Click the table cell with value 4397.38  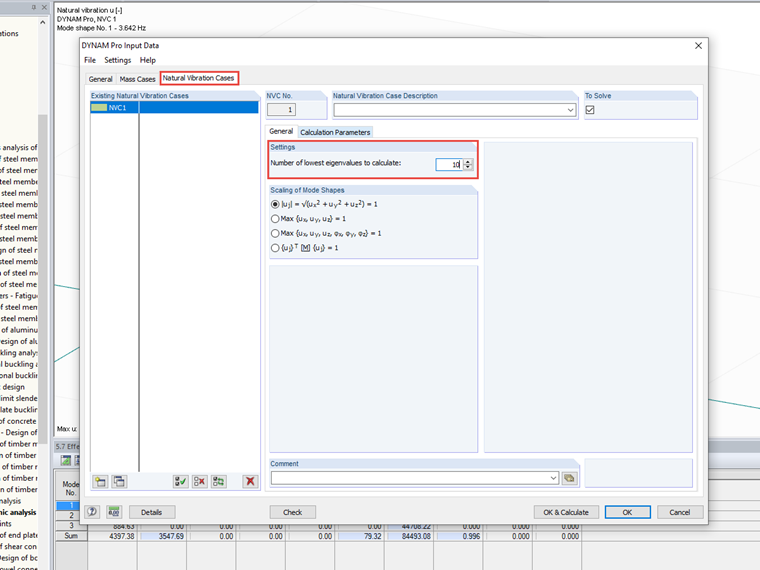112,536
